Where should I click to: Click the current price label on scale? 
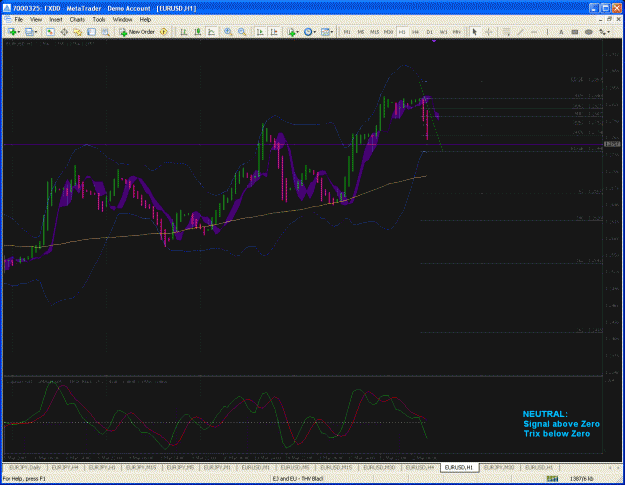click(x=612, y=144)
